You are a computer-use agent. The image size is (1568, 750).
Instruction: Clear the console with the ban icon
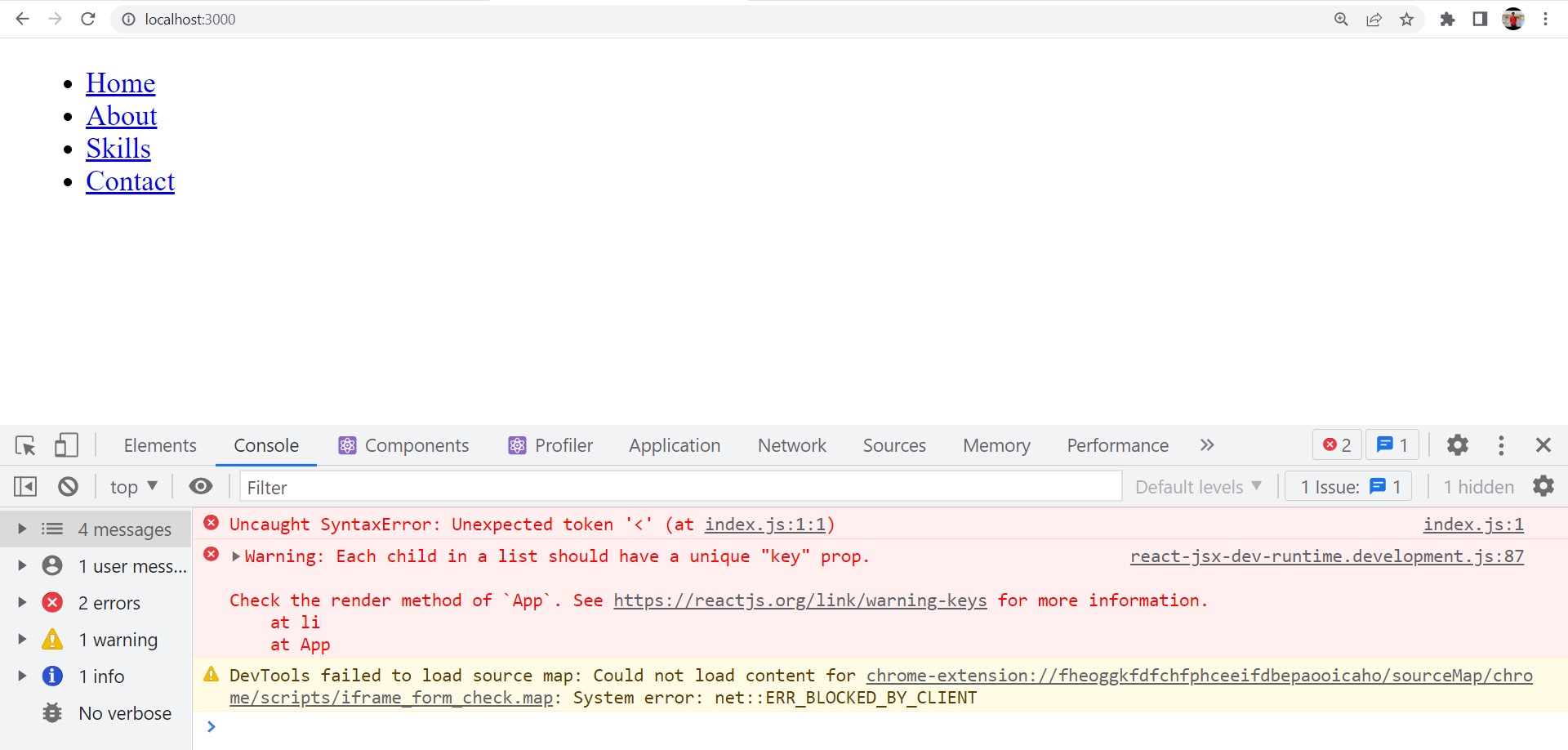(x=68, y=487)
